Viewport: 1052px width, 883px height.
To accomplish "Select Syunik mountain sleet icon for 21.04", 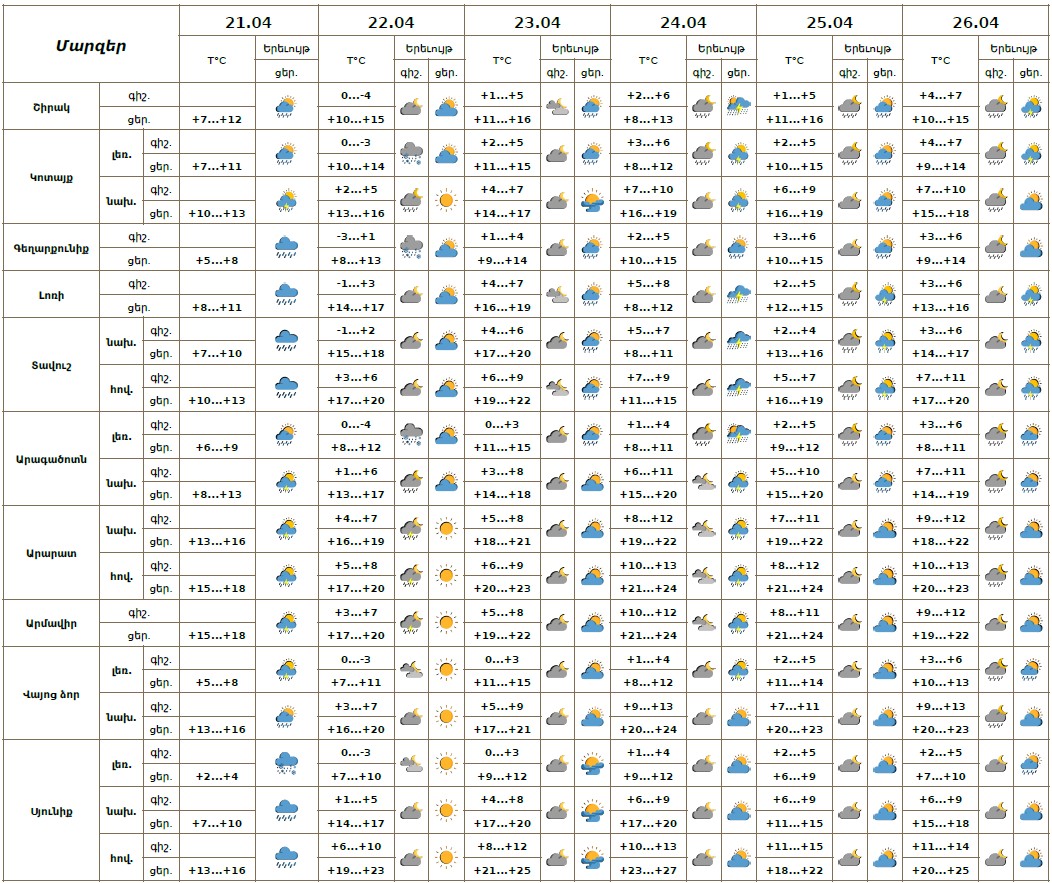I will coord(286,764).
